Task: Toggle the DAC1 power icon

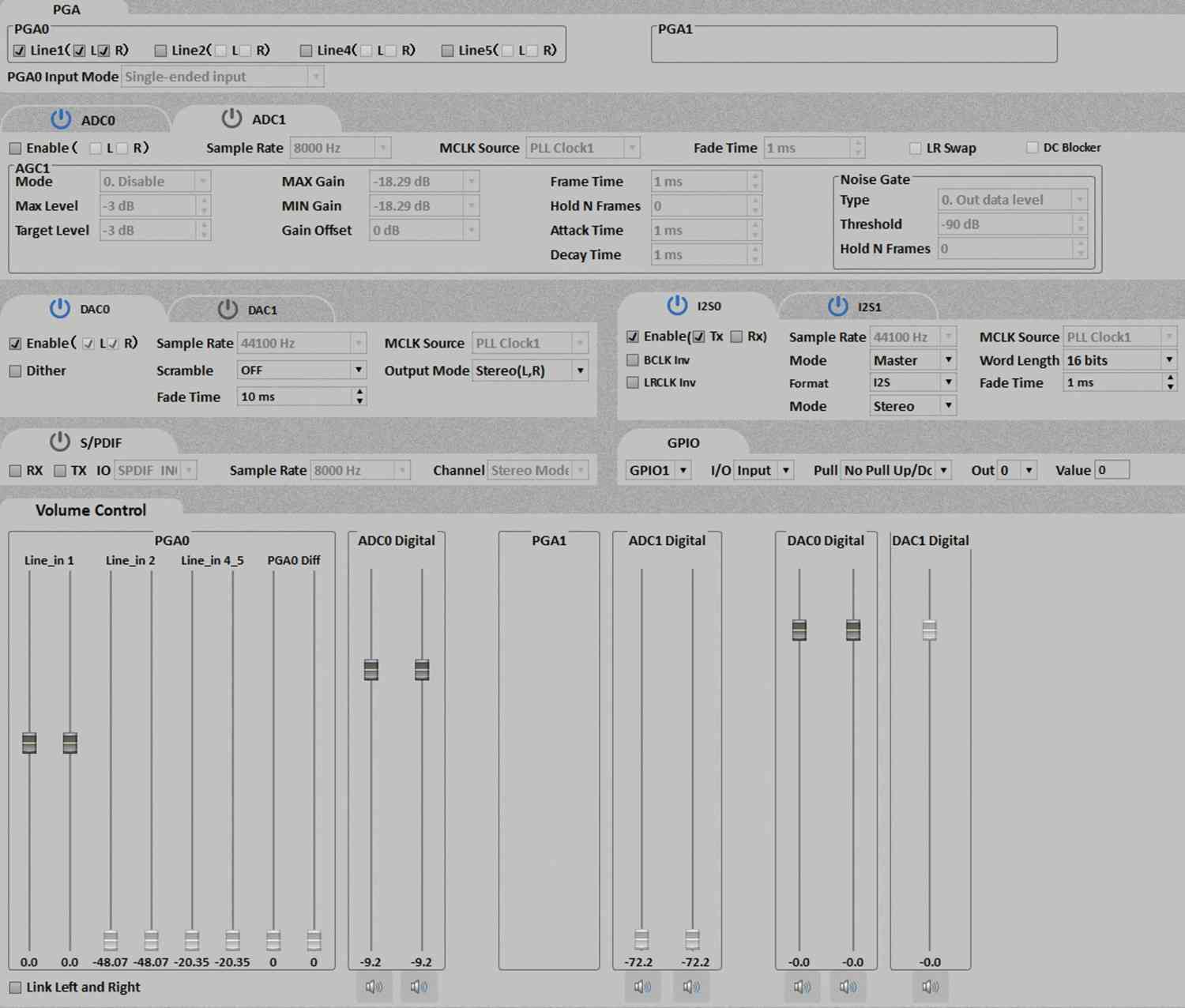Action: click(228, 309)
